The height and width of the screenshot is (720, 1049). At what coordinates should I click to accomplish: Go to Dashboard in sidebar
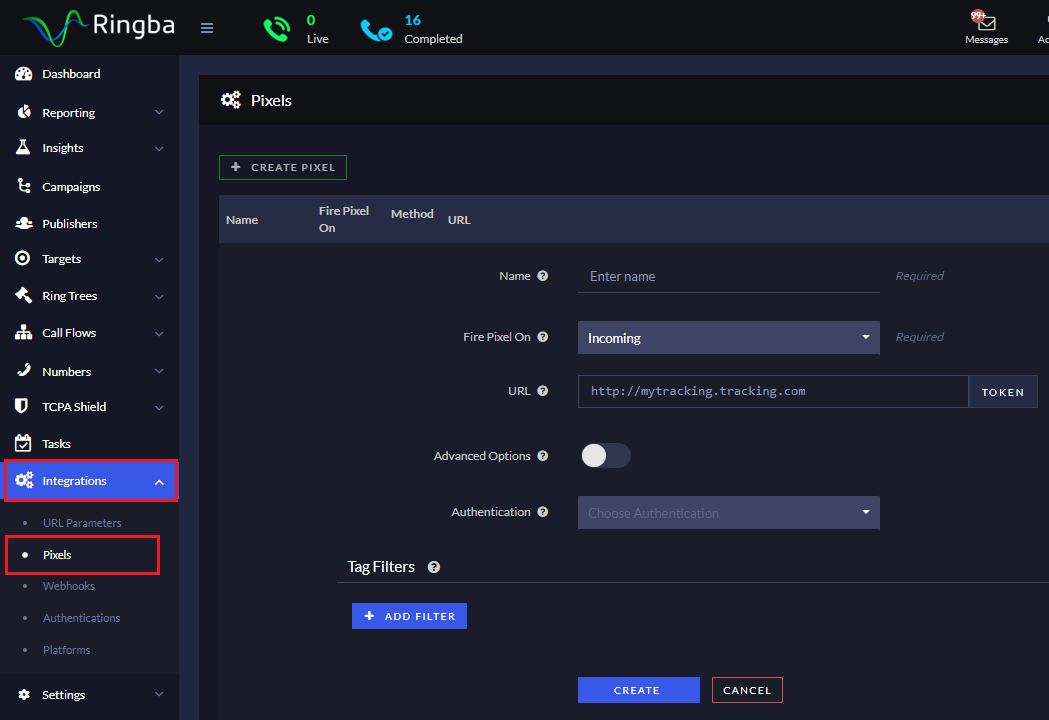coord(71,74)
